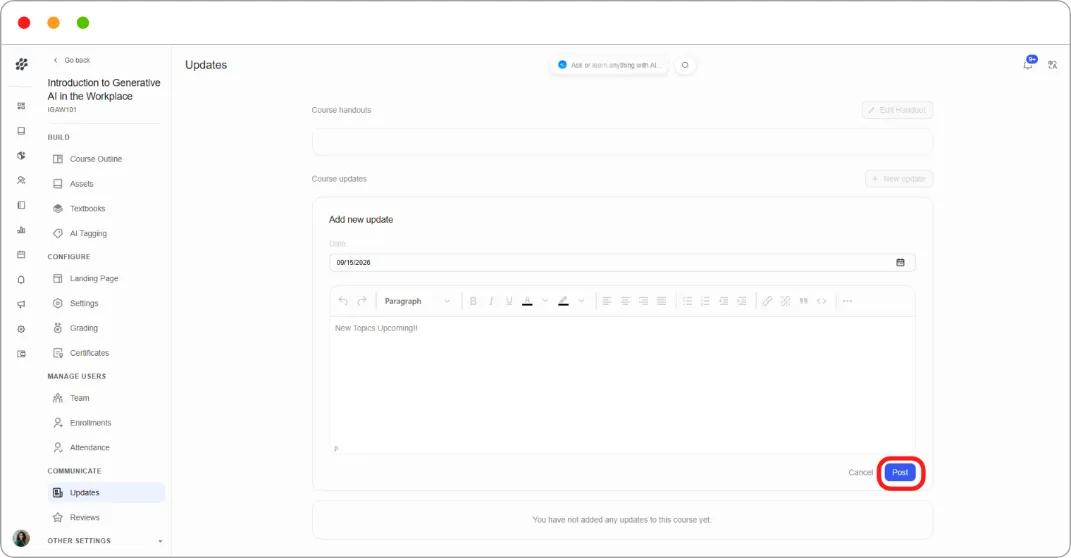The image size is (1071, 558).
Task: Open more toolbar options ellipsis
Action: click(x=848, y=301)
